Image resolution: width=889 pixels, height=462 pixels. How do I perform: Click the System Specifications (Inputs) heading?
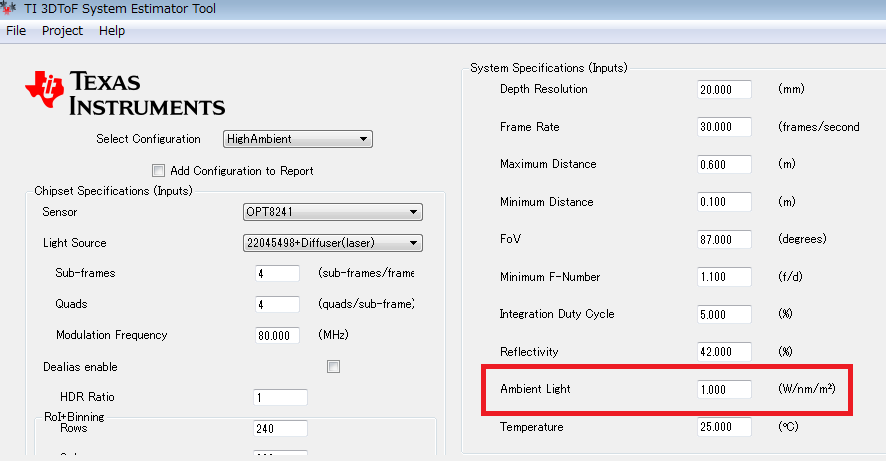point(549,68)
